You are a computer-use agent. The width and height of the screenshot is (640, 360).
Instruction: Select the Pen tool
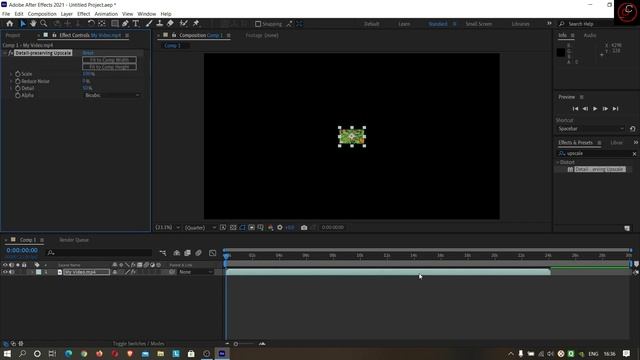125,24
